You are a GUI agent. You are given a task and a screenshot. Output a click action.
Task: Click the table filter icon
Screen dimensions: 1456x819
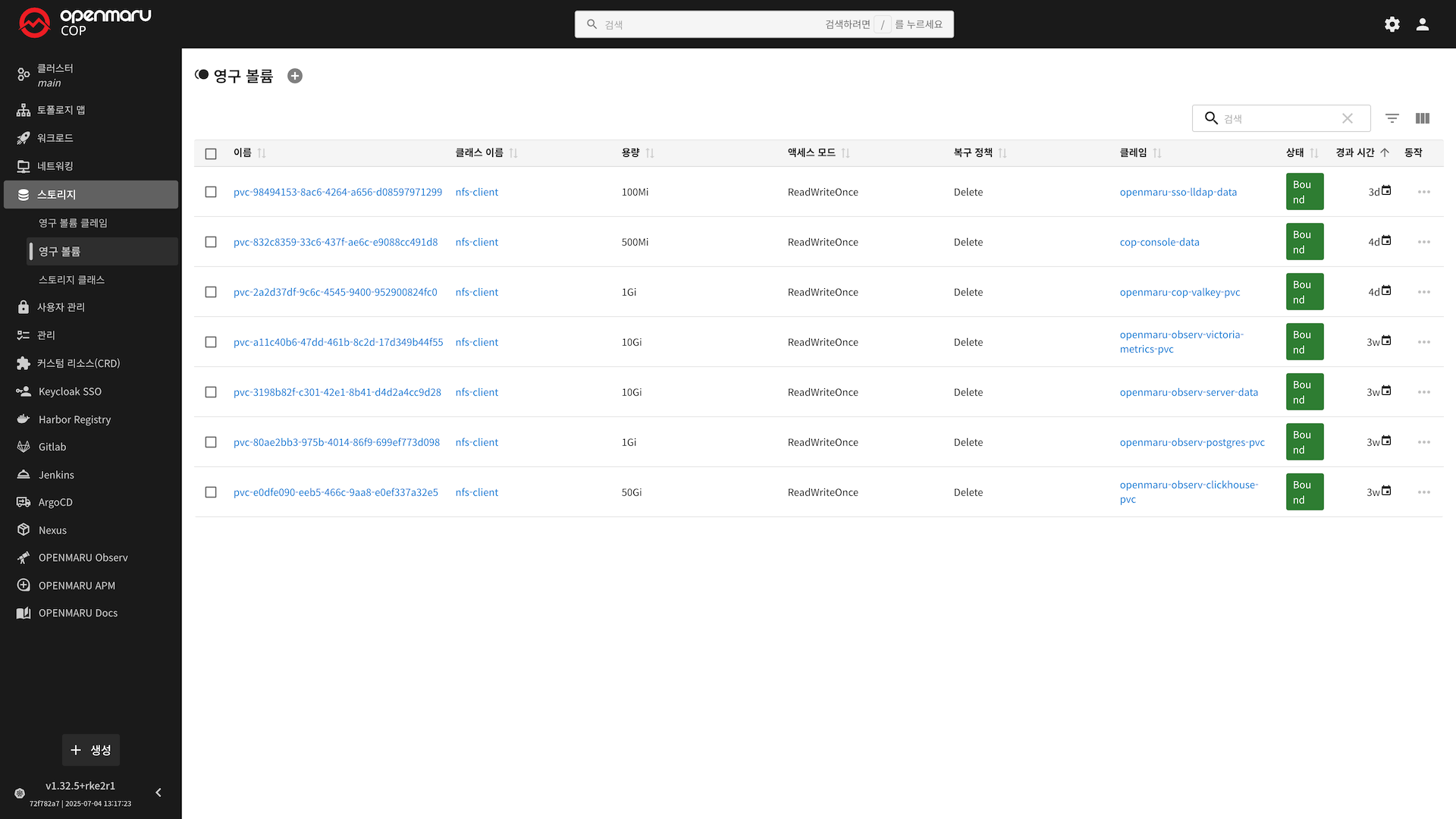pos(1392,118)
